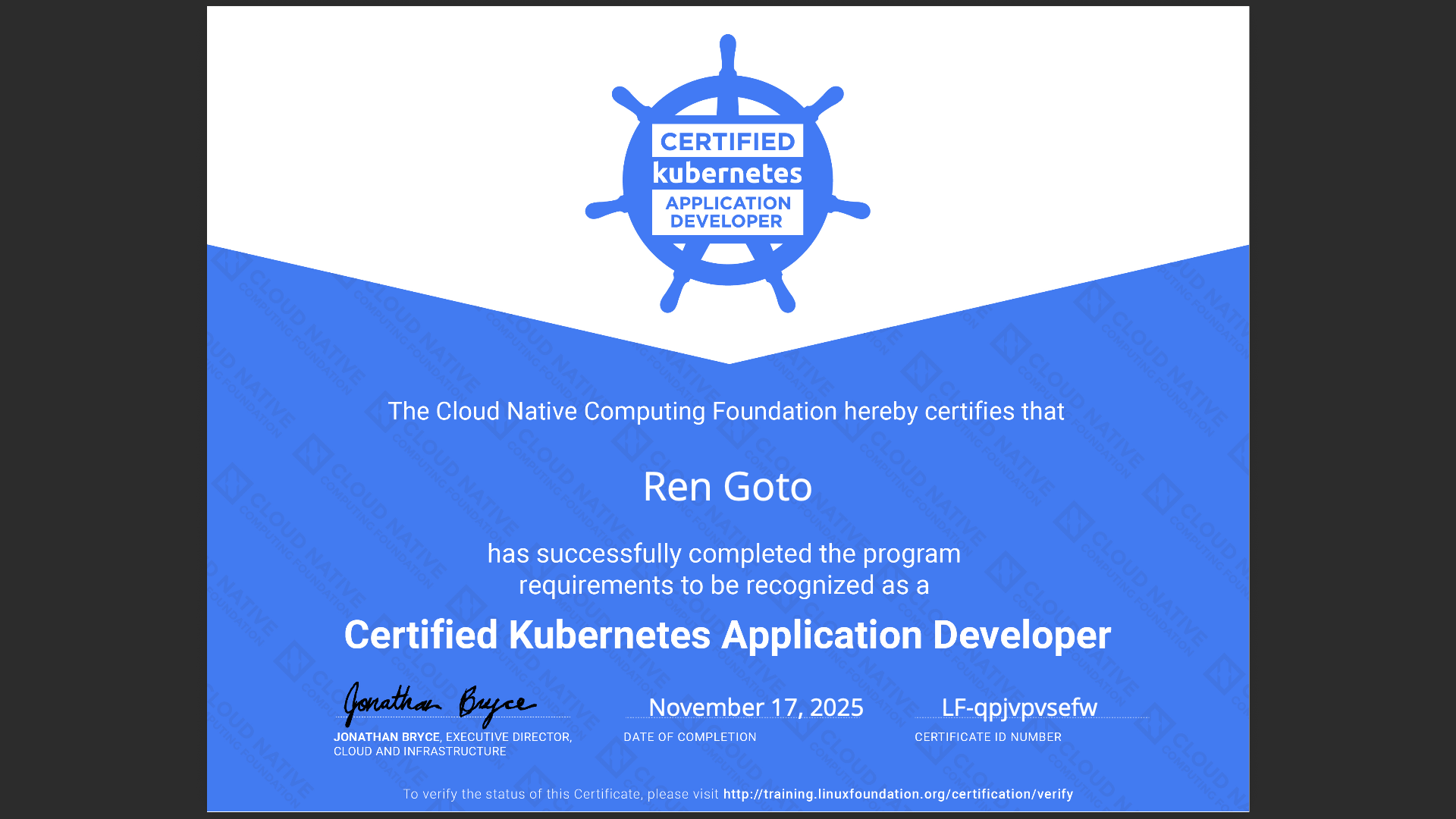The image size is (1456, 819).
Task: Click the Cloud Native Computing Foundation certifies sentence
Action: coord(726,412)
